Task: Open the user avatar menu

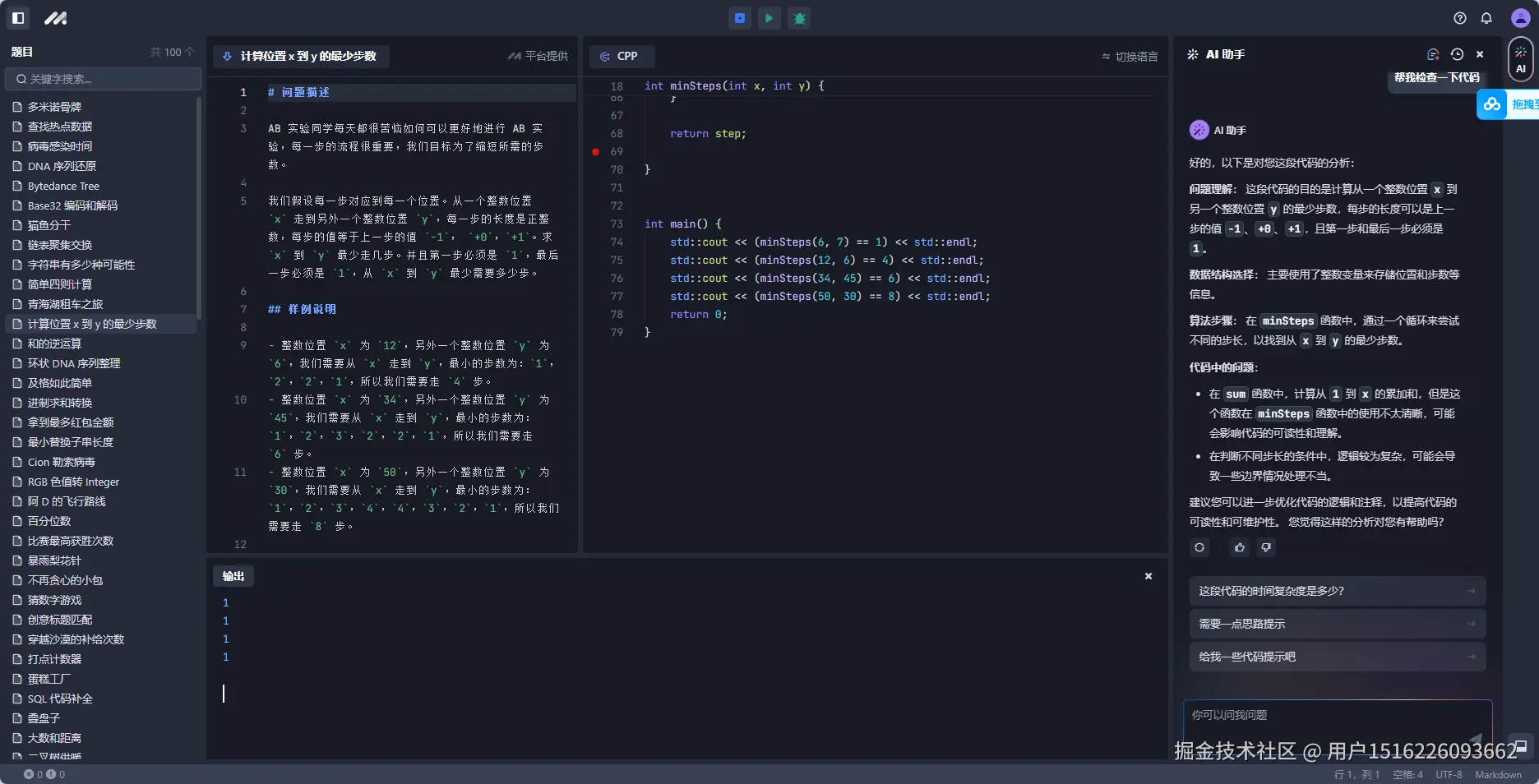Action: click(x=1521, y=18)
